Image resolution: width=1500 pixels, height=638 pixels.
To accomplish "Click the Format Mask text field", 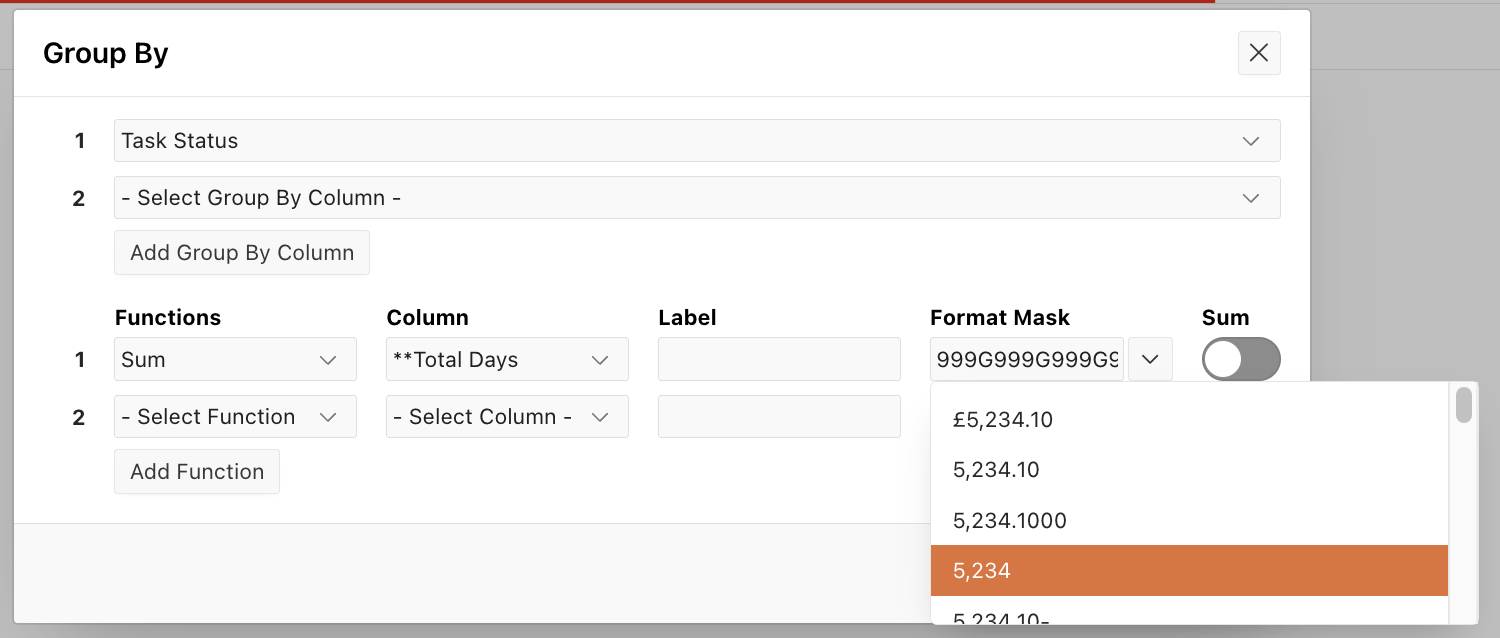I will [x=1027, y=360].
